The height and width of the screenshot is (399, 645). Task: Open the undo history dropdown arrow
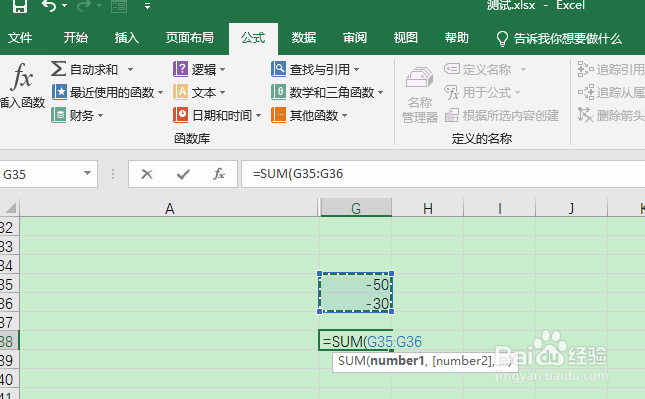click(65, 6)
